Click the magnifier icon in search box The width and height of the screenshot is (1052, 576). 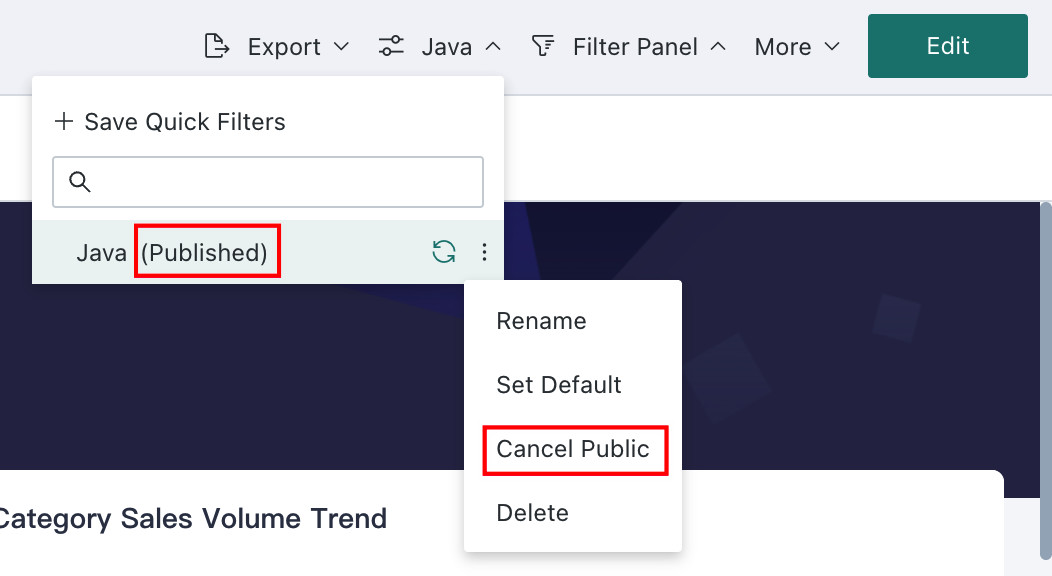[79, 182]
